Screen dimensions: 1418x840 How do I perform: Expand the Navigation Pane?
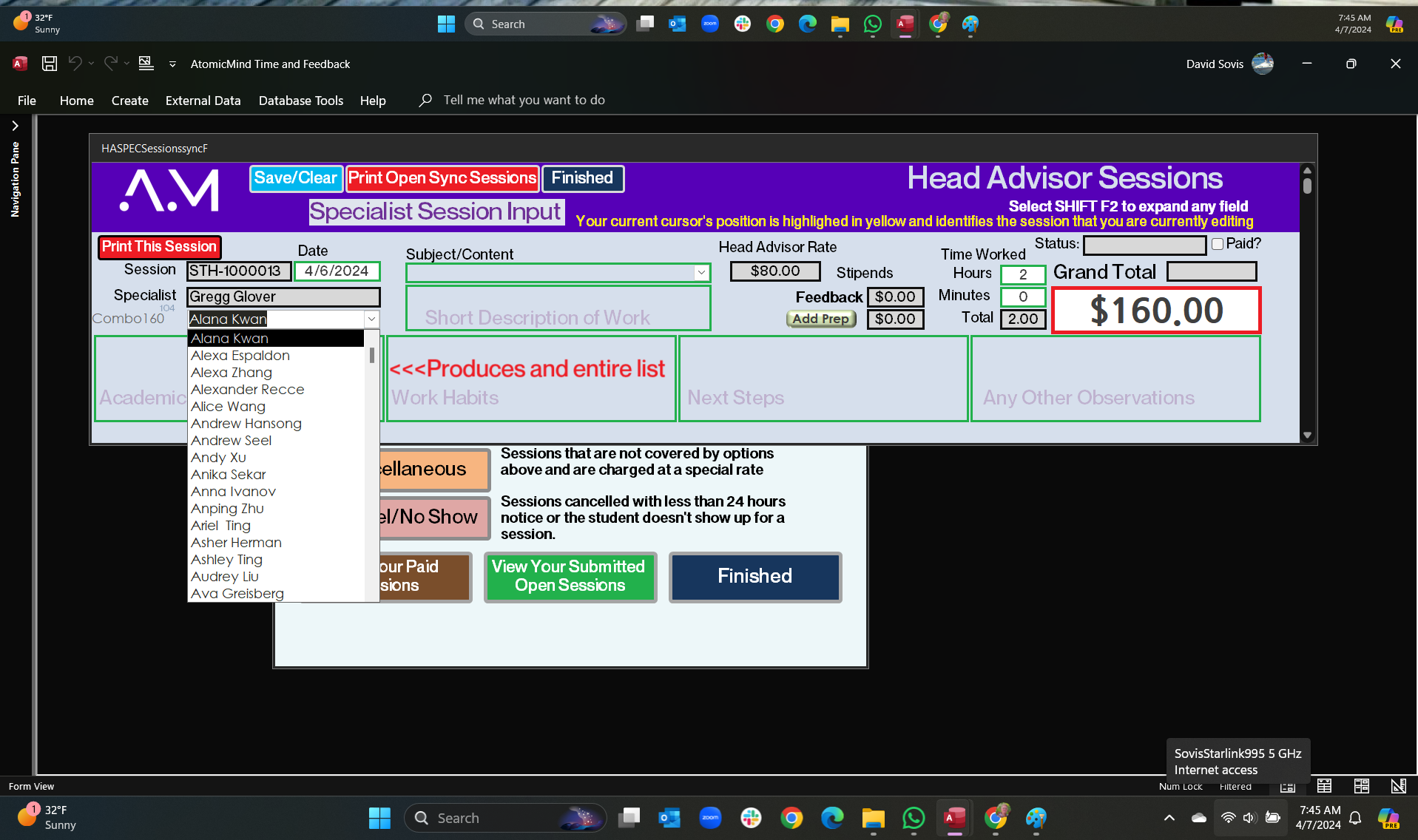click(15, 126)
